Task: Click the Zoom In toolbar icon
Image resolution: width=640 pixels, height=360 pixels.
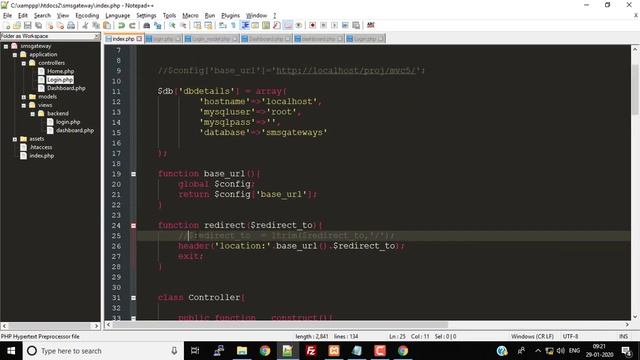Action: (173, 25)
